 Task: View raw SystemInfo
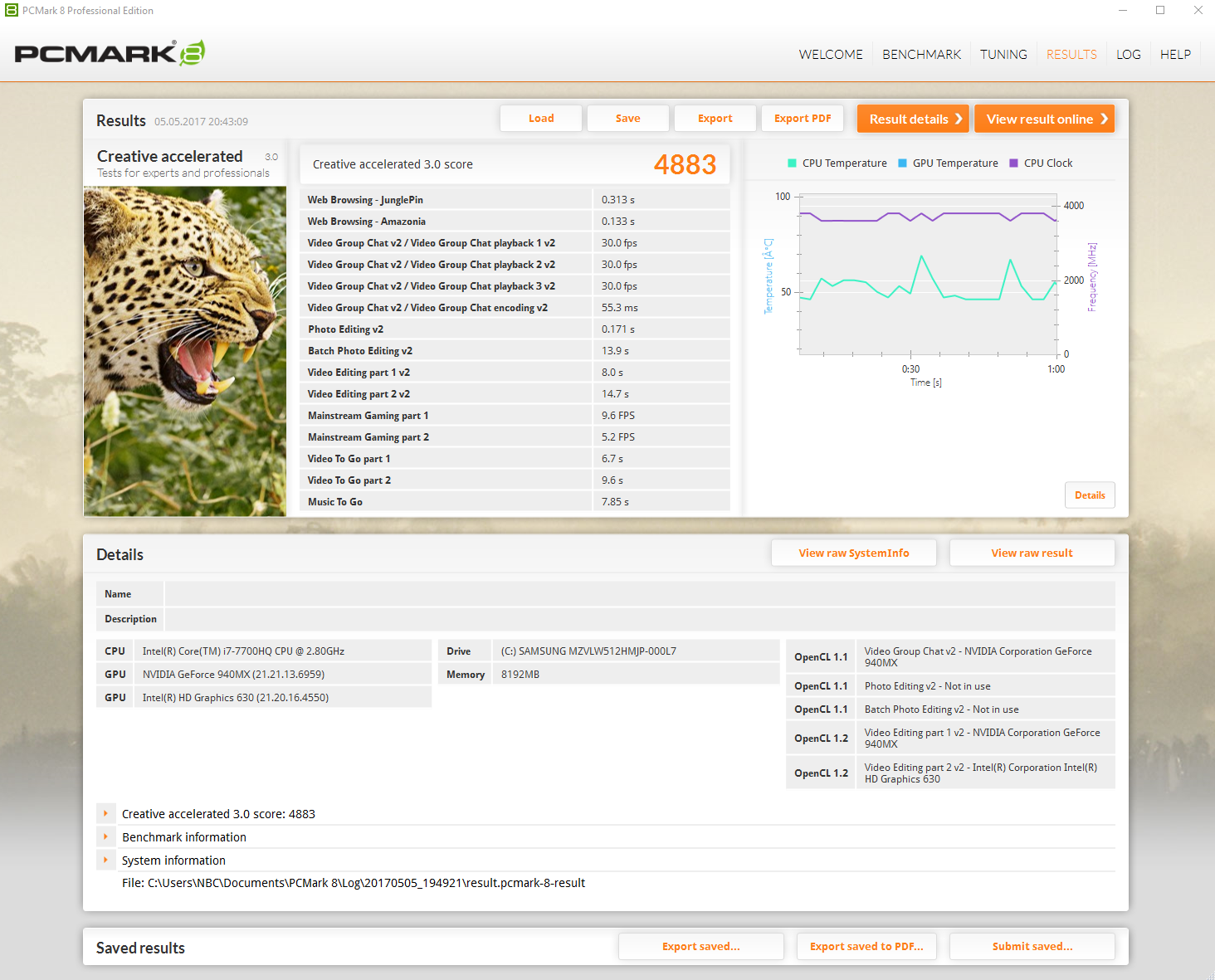[x=854, y=553]
